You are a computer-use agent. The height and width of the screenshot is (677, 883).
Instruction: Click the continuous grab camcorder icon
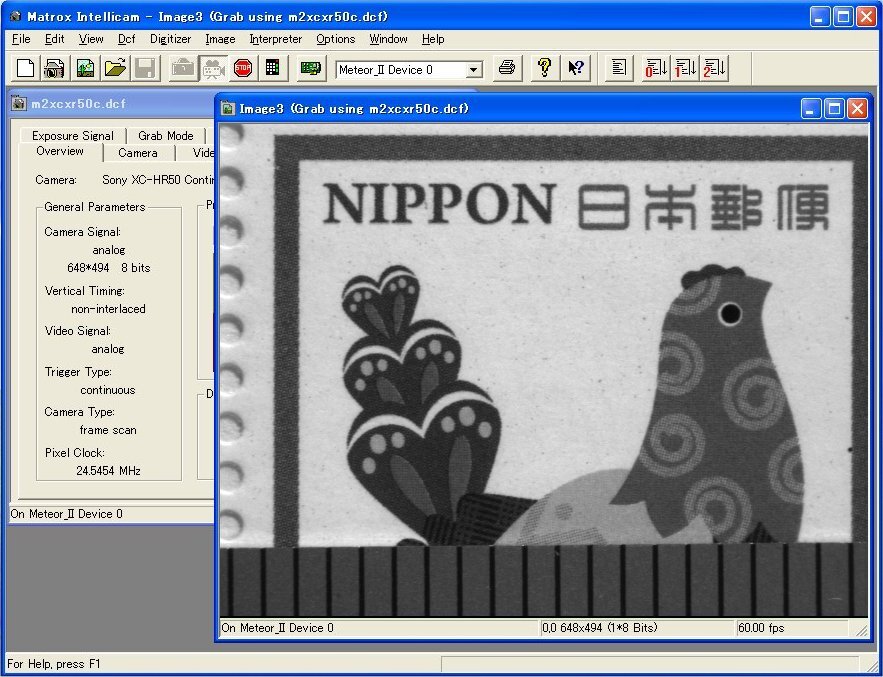tap(213, 69)
